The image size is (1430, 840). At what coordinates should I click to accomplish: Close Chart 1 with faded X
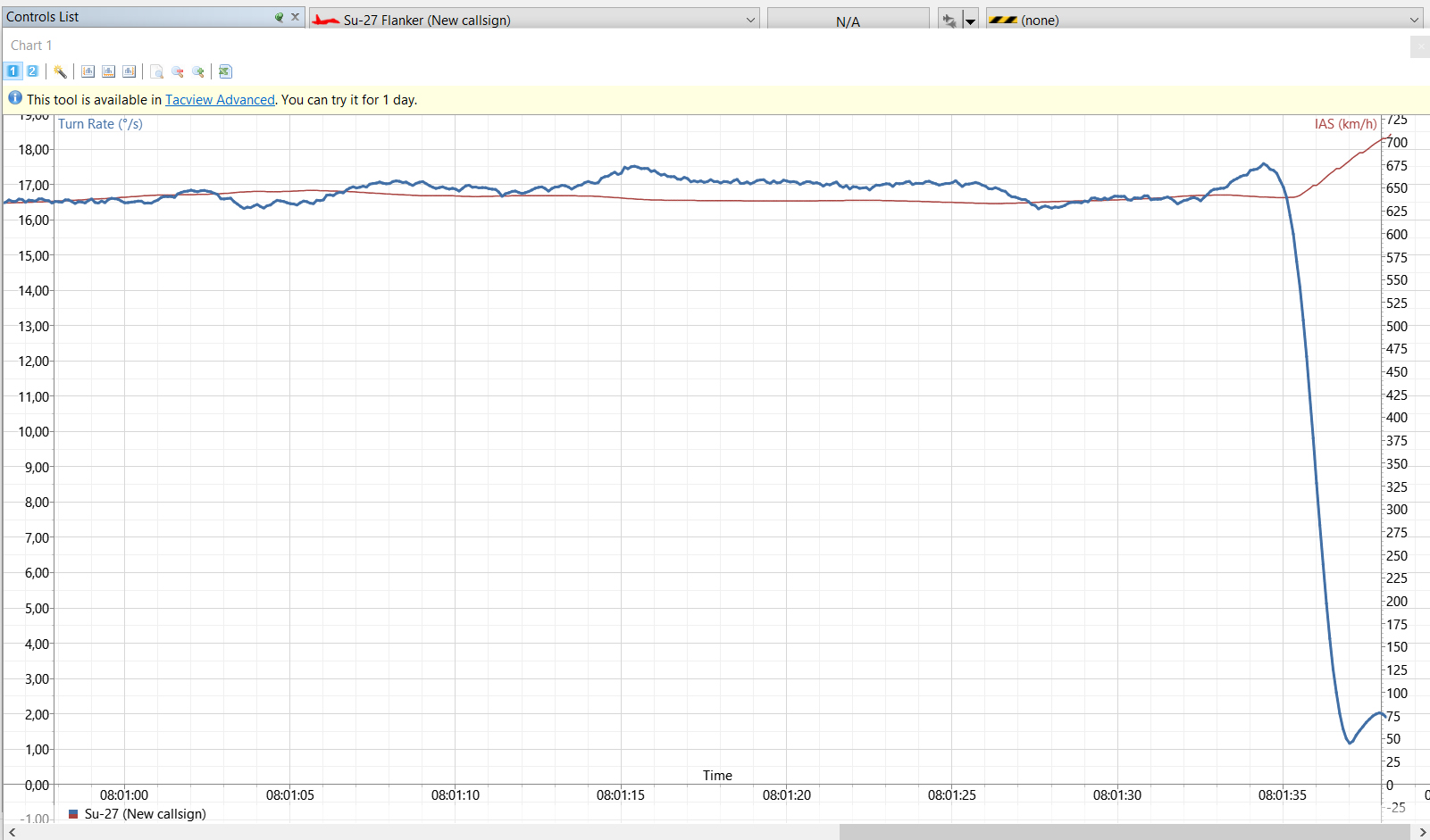click(x=1419, y=46)
